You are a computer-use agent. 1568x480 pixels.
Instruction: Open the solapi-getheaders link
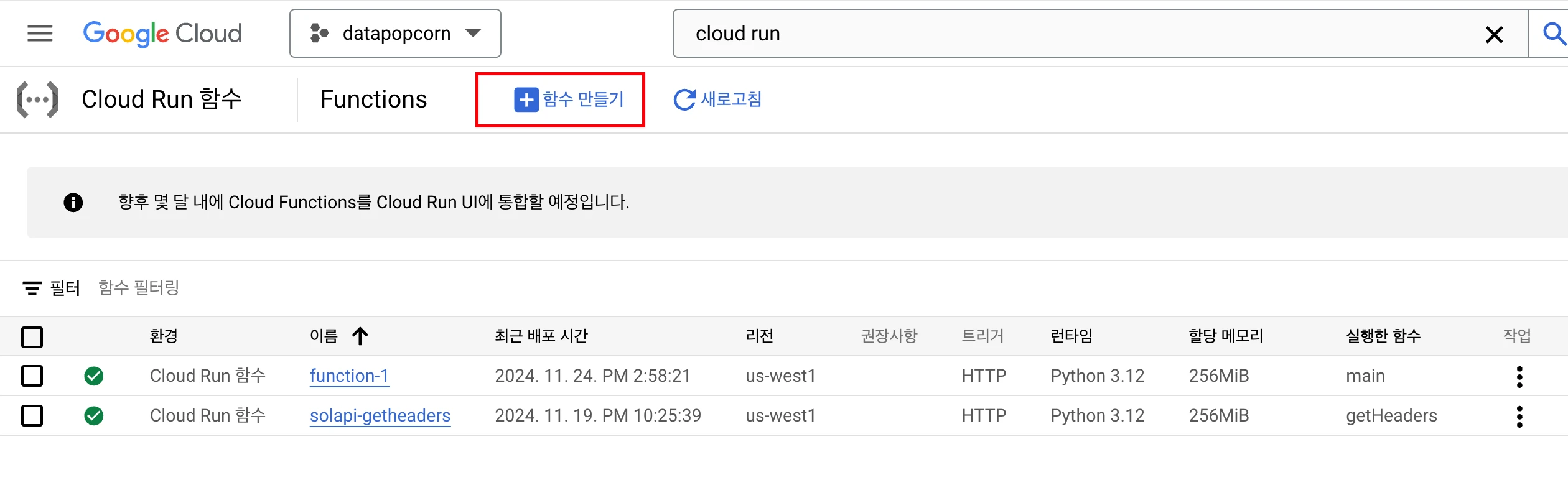click(x=380, y=416)
